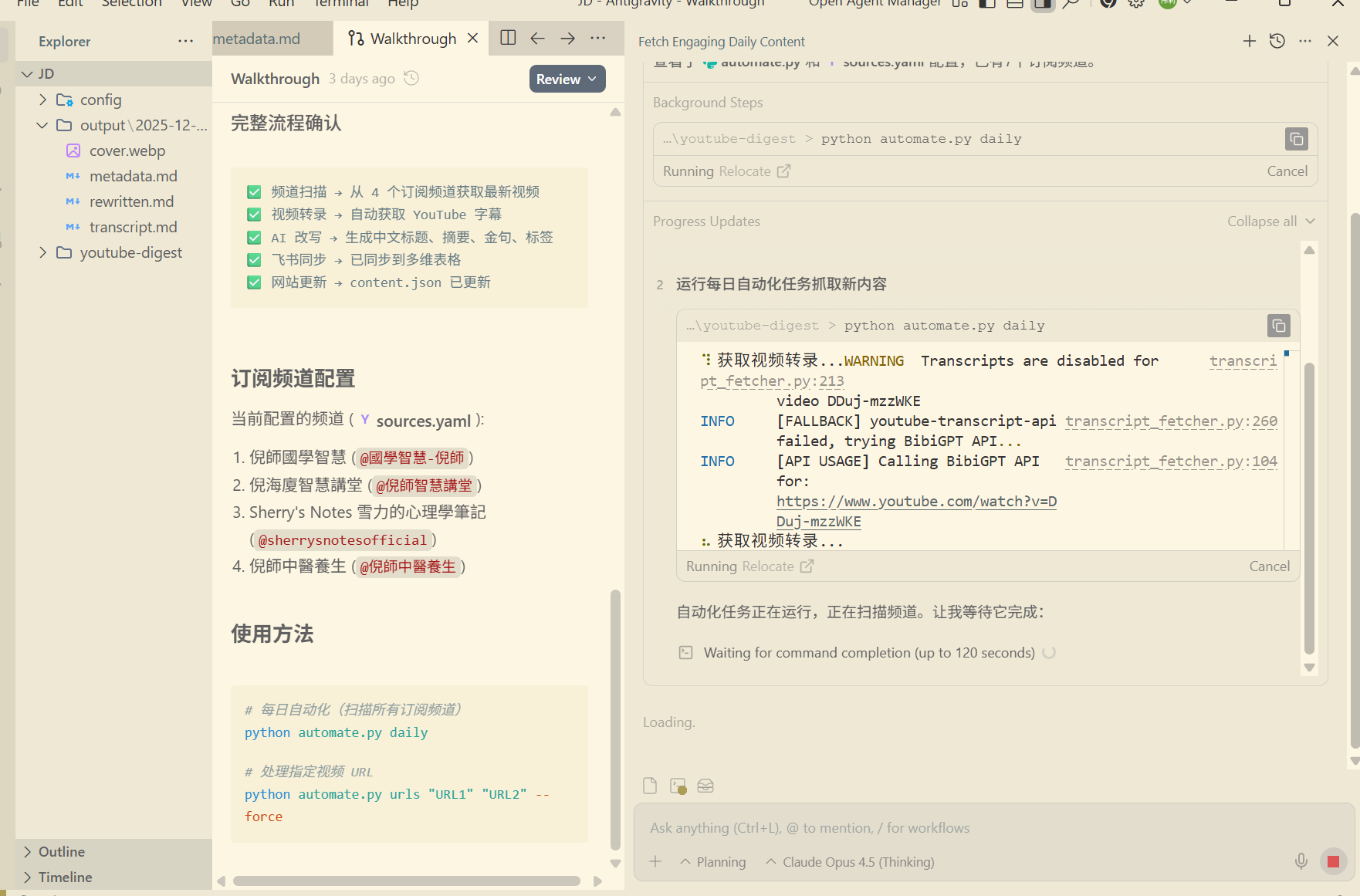Open the Review dropdown
1360x896 pixels.
click(x=567, y=79)
